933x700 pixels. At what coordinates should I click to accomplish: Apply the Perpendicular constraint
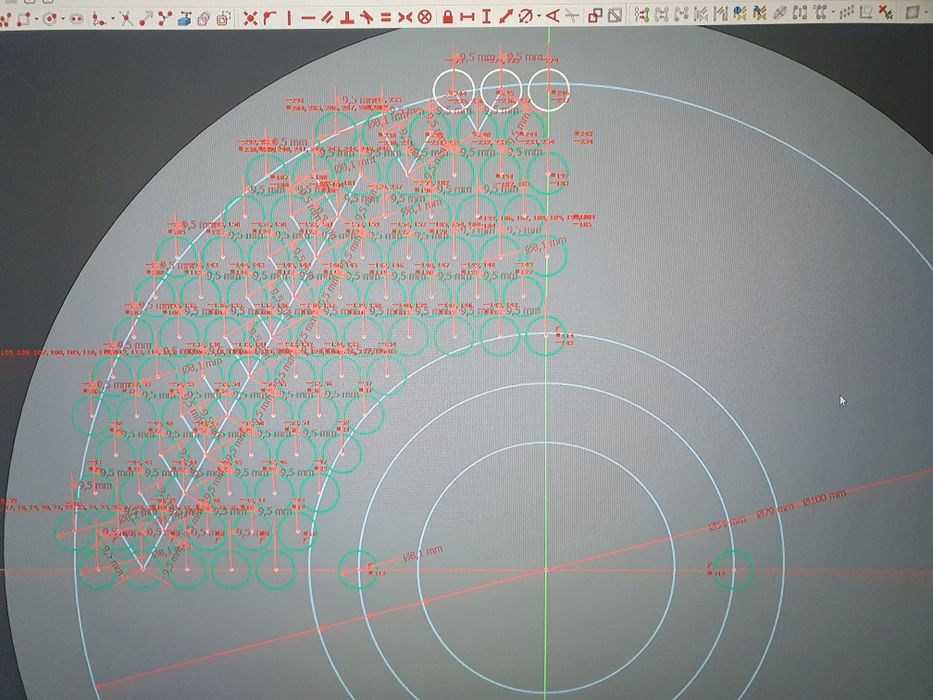click(x=347, y=18)
